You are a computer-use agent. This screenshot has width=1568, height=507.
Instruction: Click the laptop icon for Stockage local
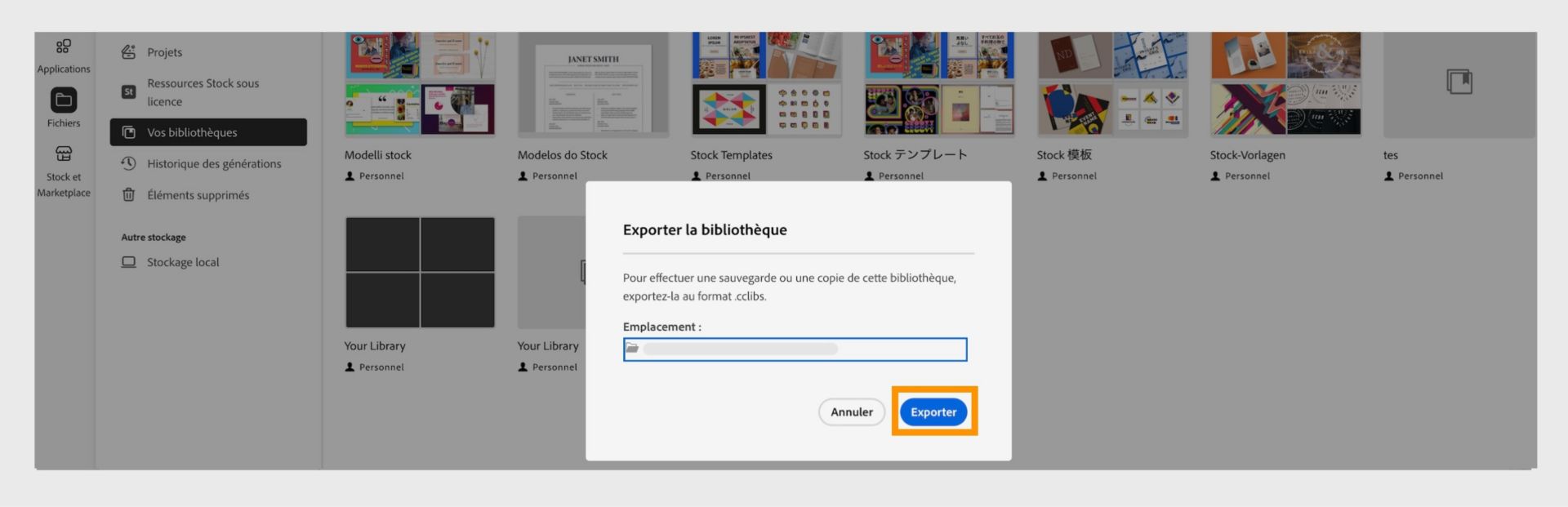pyautogui.click(x=128, y=262)
